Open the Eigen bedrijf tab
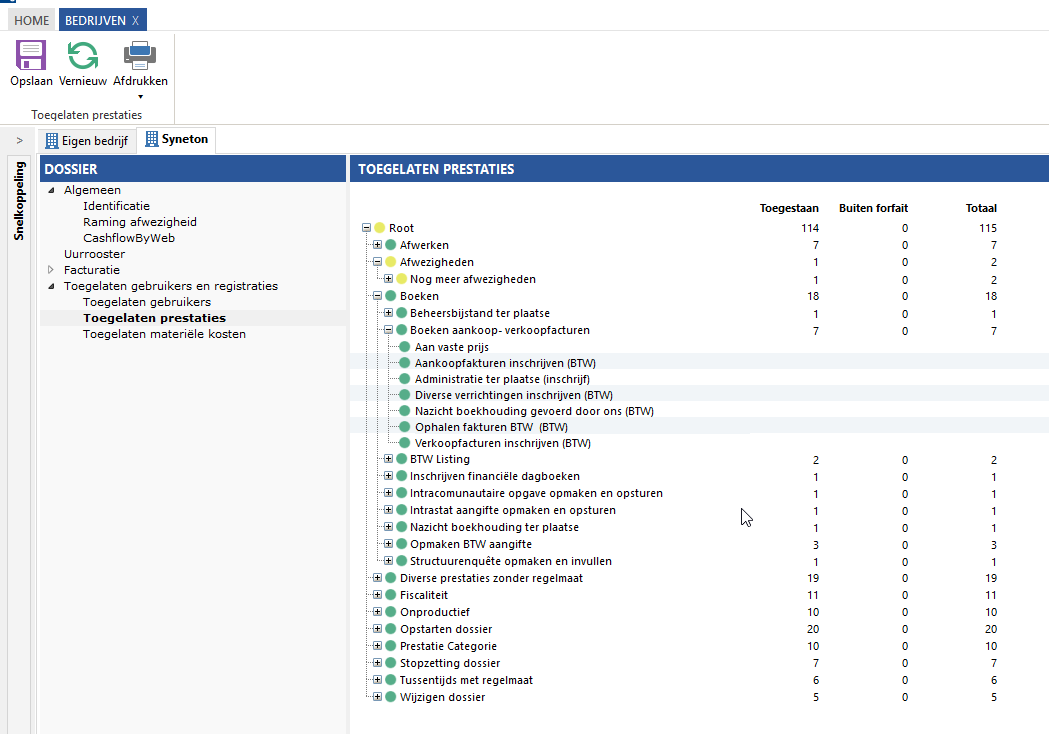Image resolution: width=1049 pixels, height=734 pixels. (88, 140)
